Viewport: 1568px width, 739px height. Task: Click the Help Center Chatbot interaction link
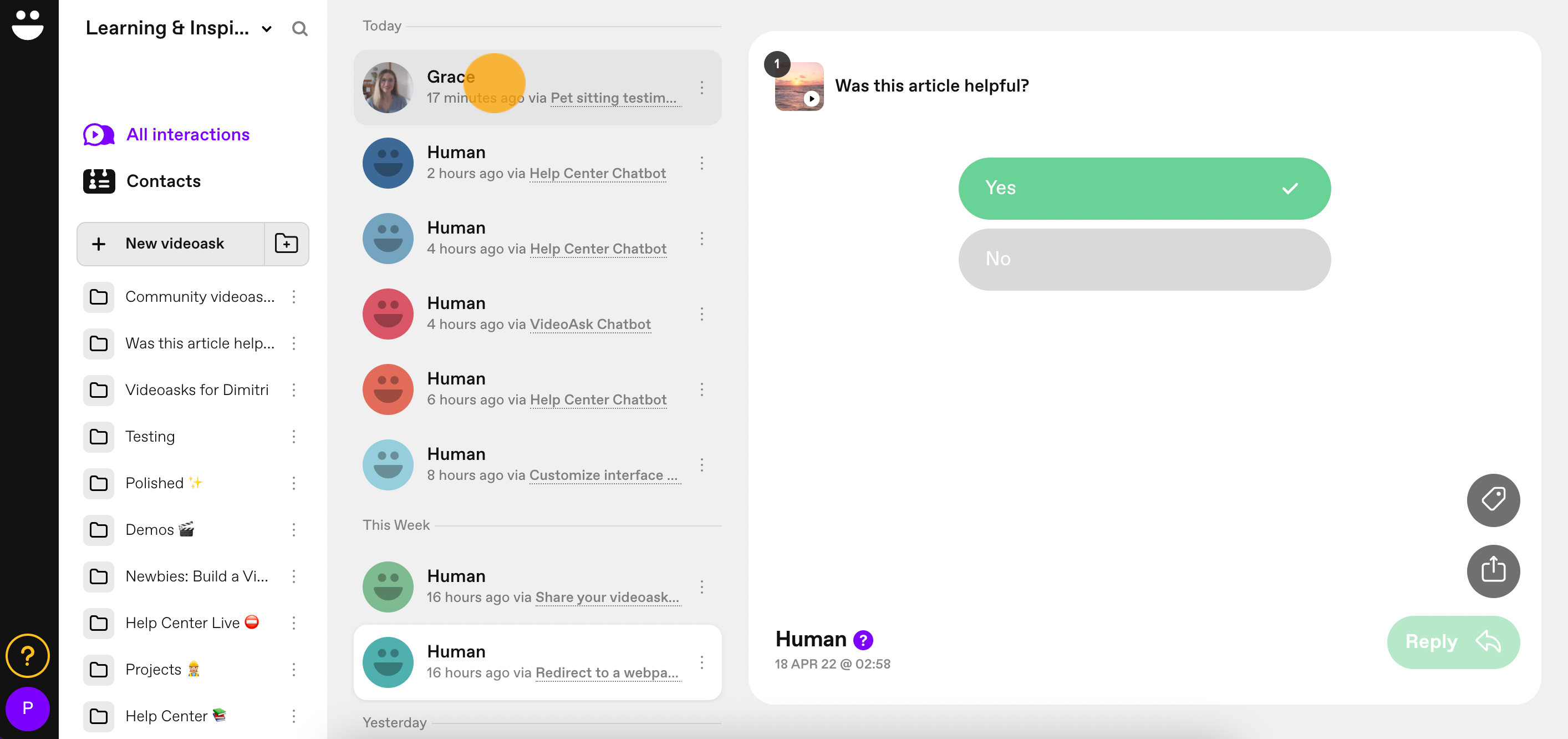pos(596,173)
